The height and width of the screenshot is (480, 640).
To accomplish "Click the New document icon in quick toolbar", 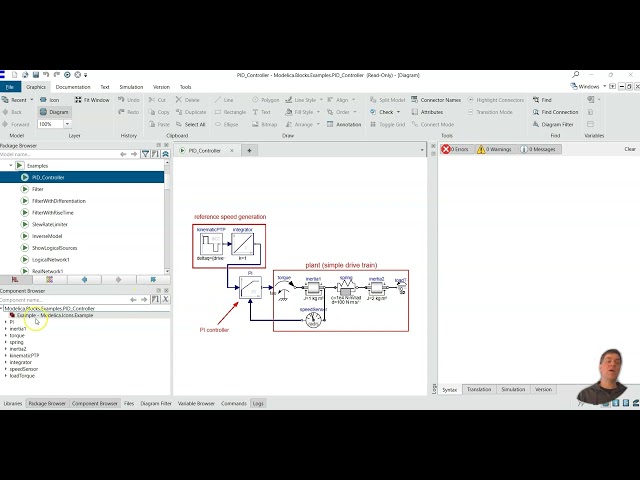I will pyautogui.click(x=15, y=75).
